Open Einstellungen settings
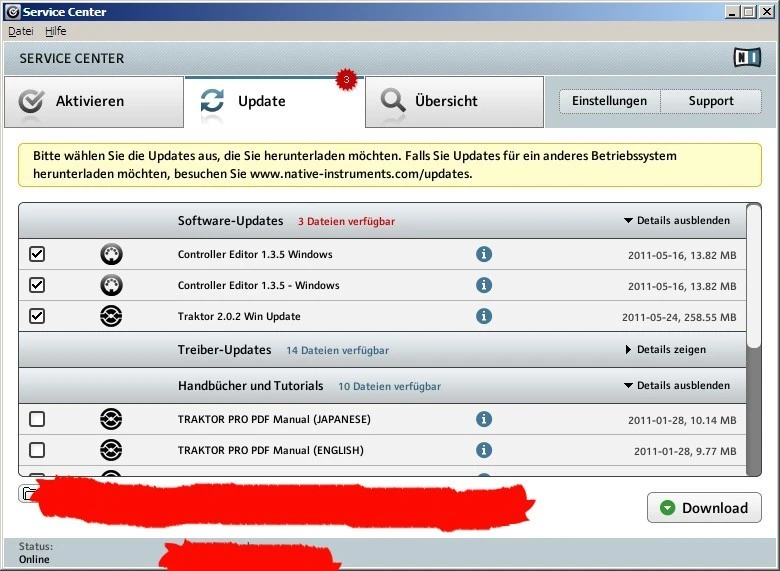The height and width of the screenshot is (571, 780). coord(609,101)
